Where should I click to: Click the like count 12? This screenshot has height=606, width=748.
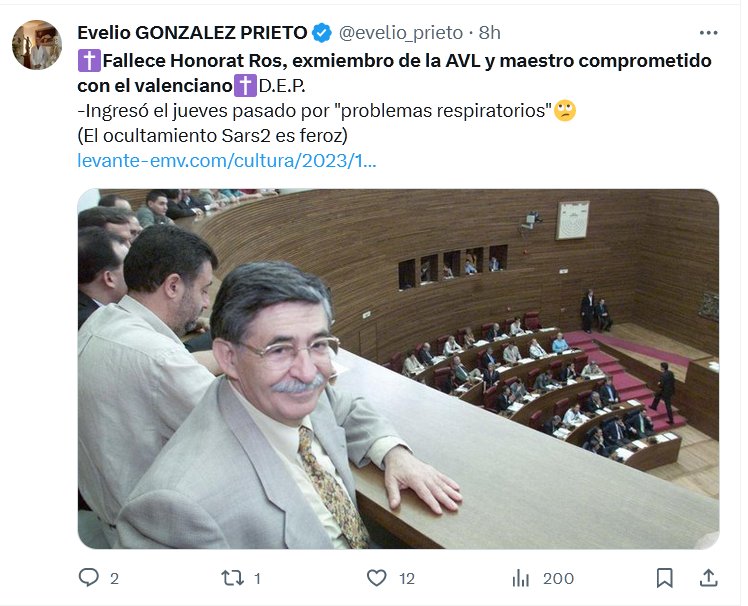[407, 579]
